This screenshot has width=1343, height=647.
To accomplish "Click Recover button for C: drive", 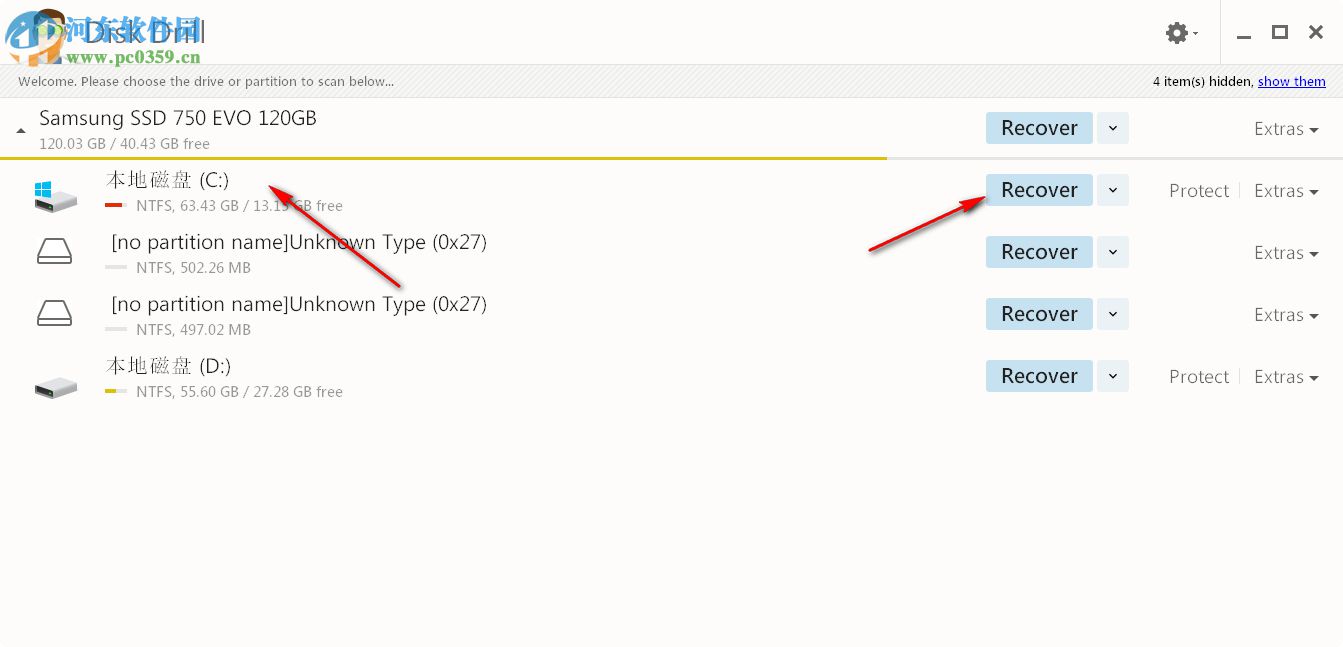I will pyautogui.click(x=1039, y=190).
